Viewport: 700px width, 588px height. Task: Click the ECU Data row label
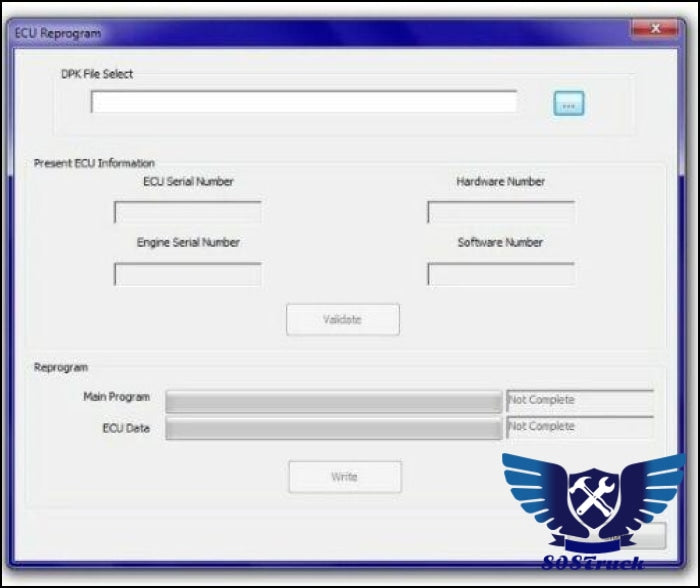pyautogui.click(x=126, y=428)
